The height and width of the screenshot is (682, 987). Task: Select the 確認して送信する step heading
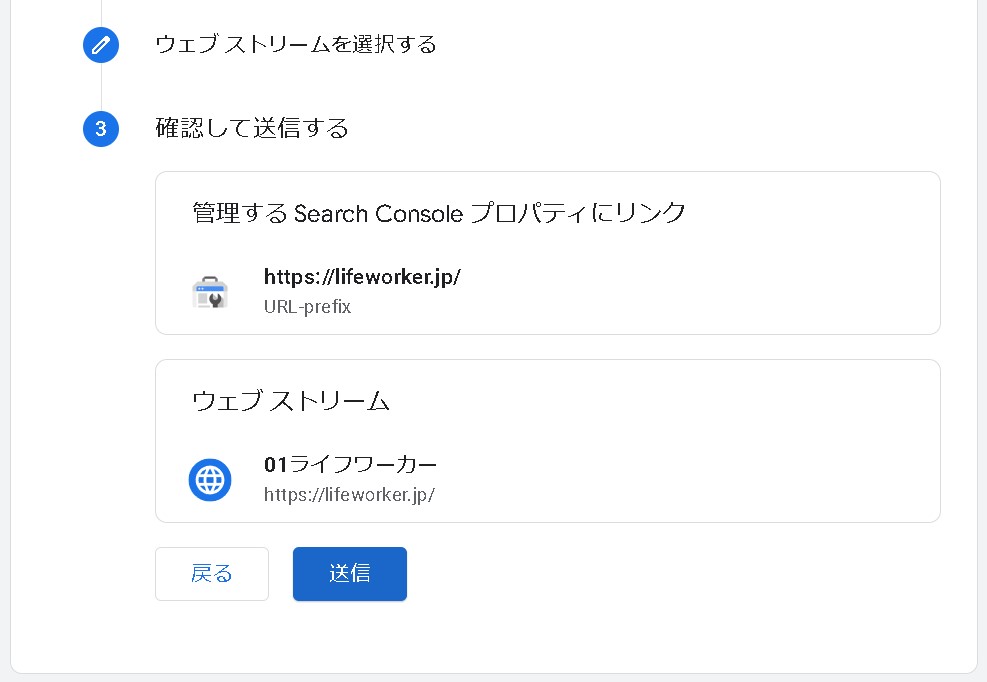pos(252,128)
